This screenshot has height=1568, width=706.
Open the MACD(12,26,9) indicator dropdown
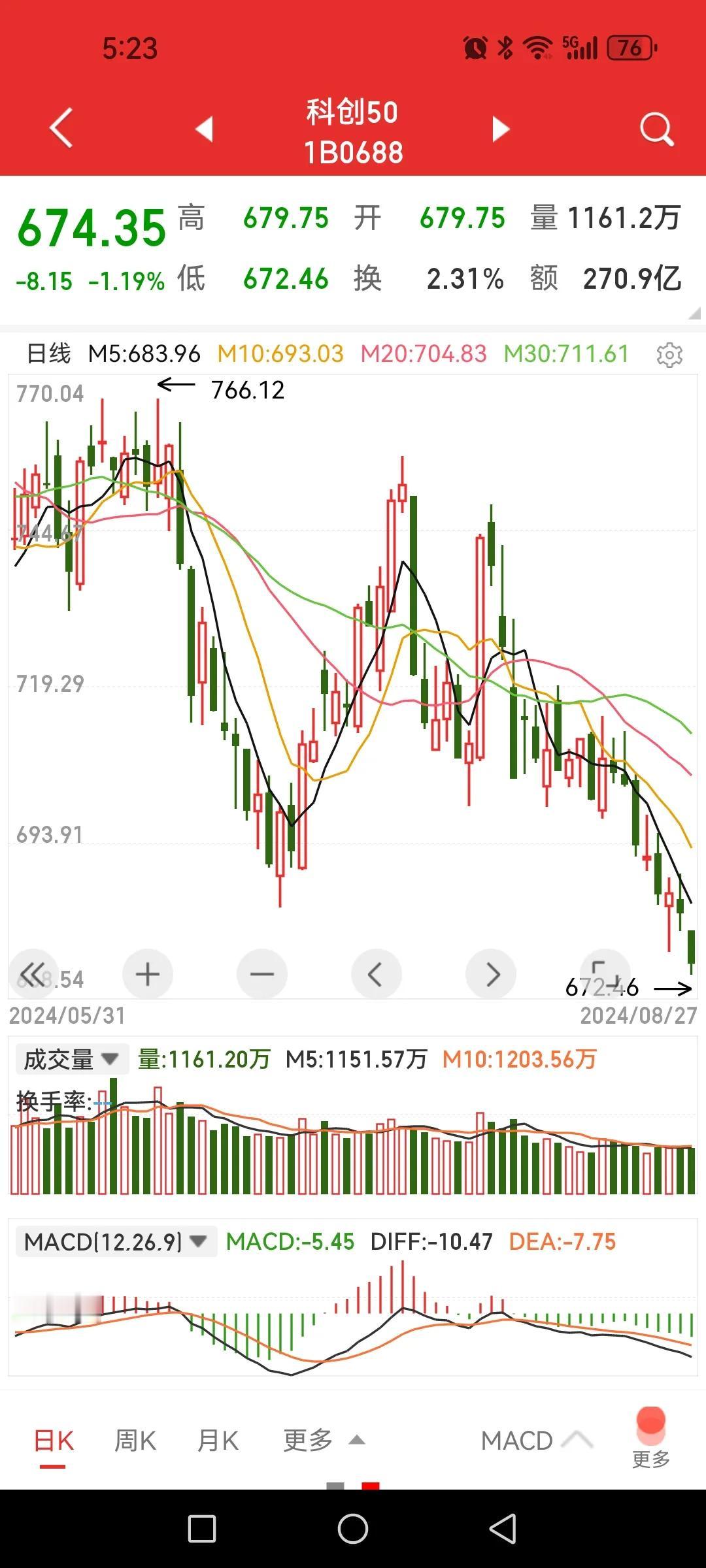[116, 1241]
